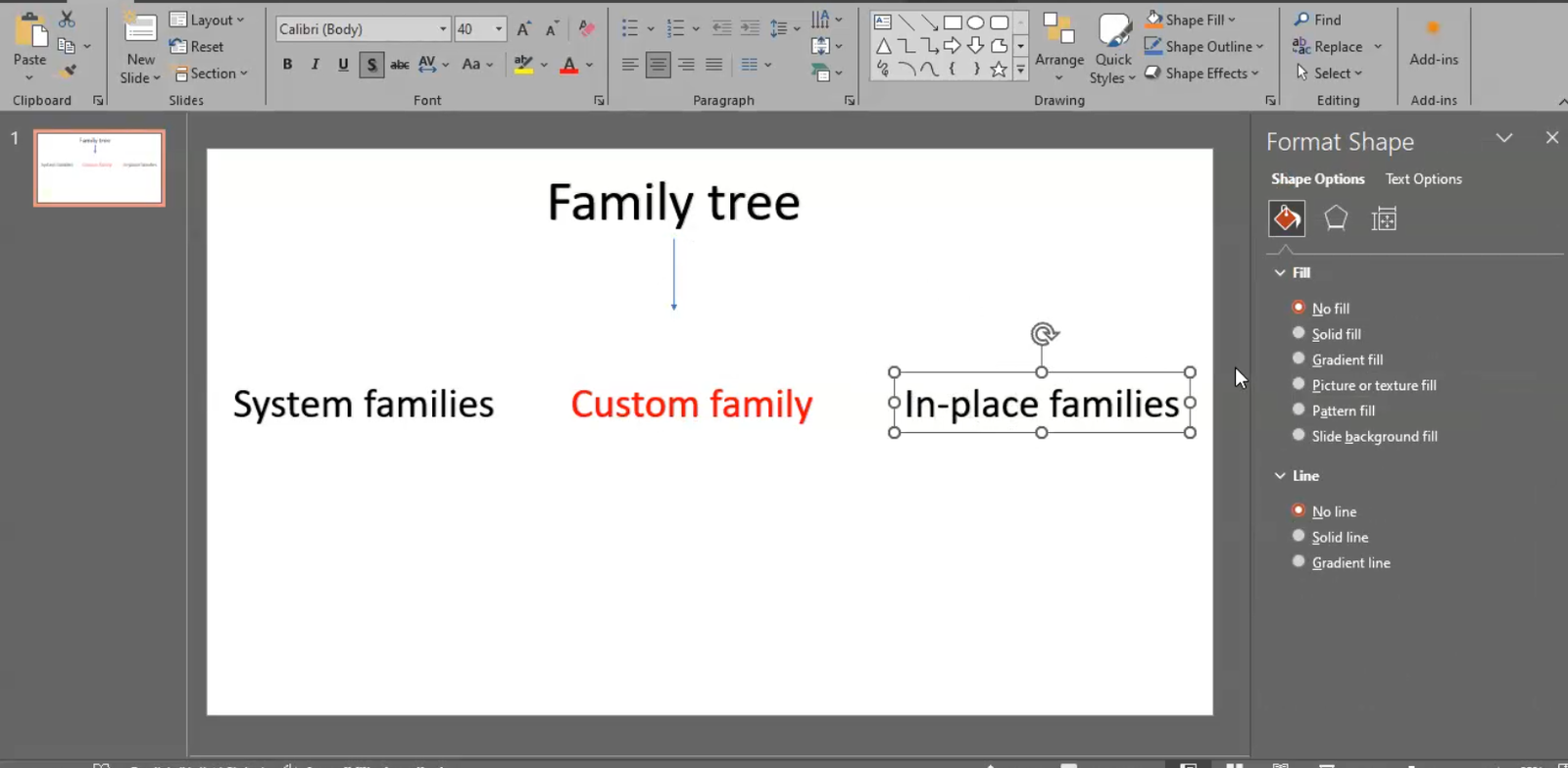1568x768 pixels.
Task: Open the Layout dropdown
Action: pyautogui.click(x=207, y=20)
